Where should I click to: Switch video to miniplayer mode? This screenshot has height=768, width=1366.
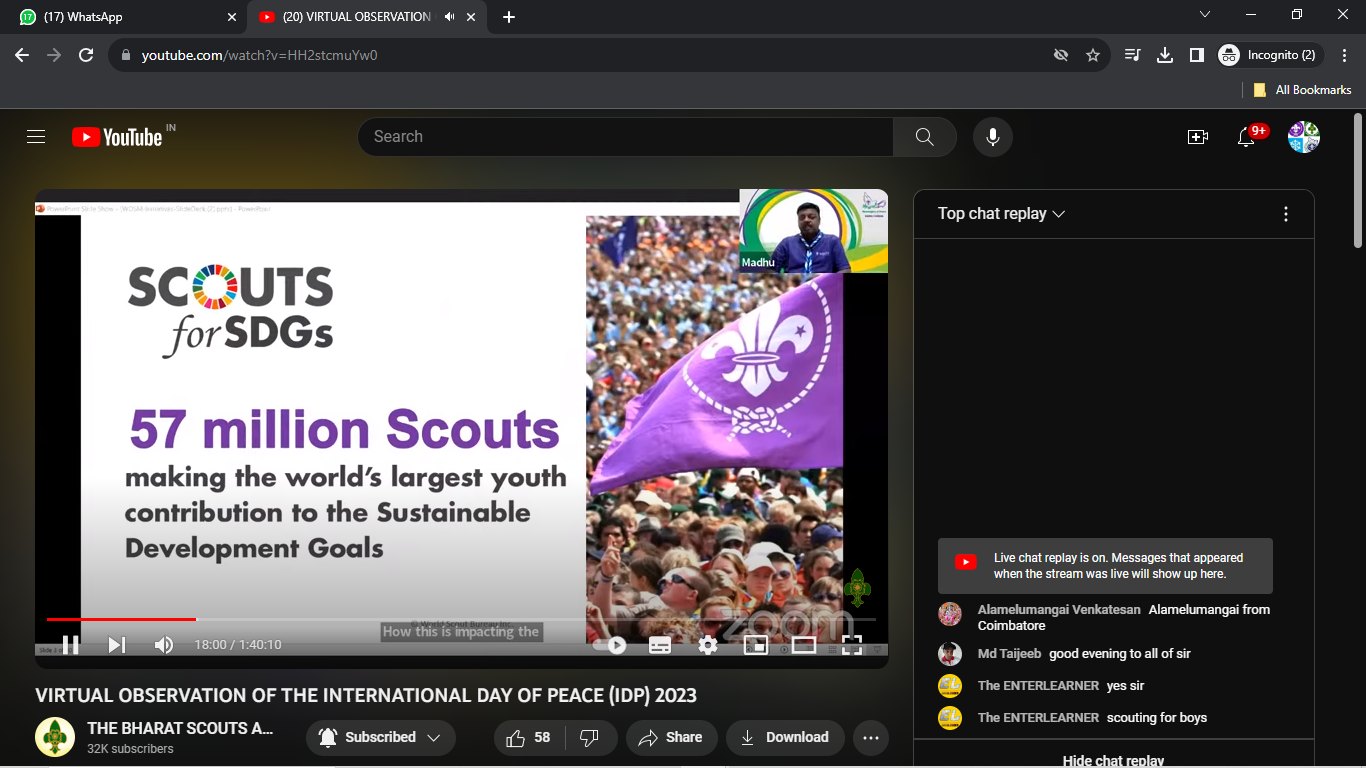click(756, 645)
